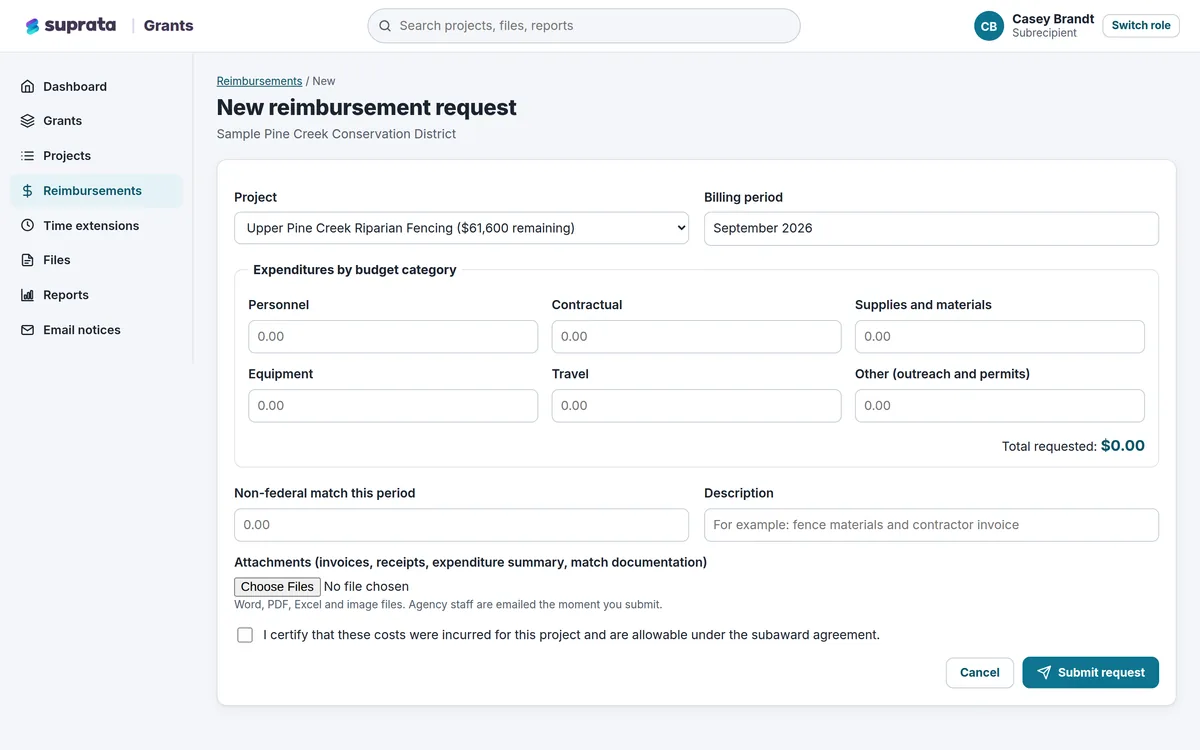Open Reports in the sidebar
The width and height of the screenshot is (1200, 750).
click(x=96, y=295)
